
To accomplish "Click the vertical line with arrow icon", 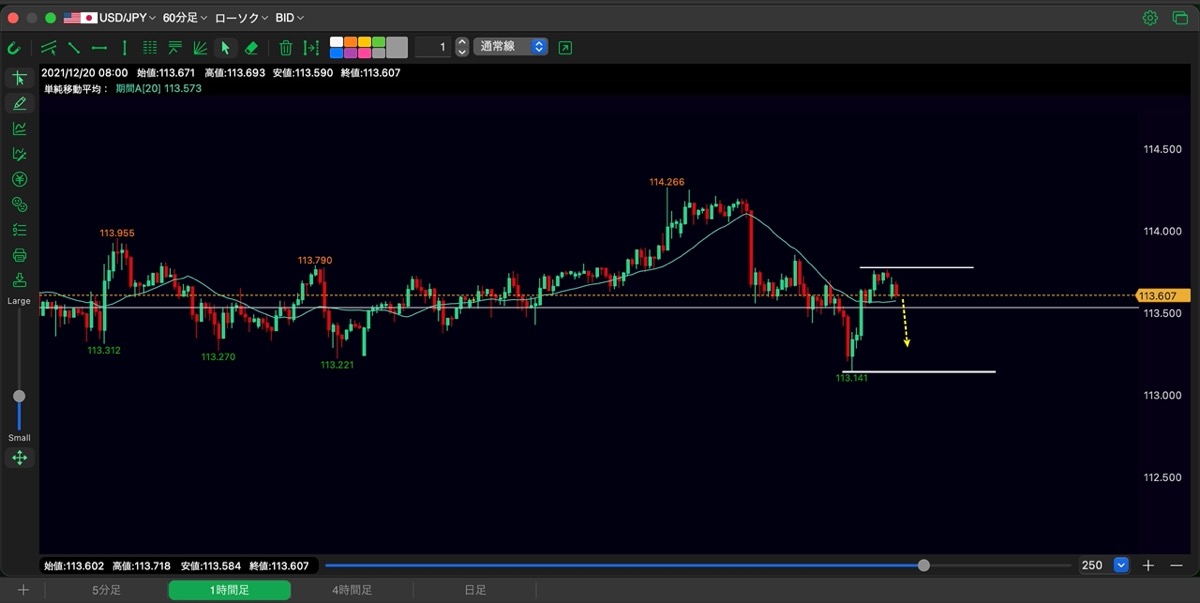I will pyautogui.click(x=311, y=47).
